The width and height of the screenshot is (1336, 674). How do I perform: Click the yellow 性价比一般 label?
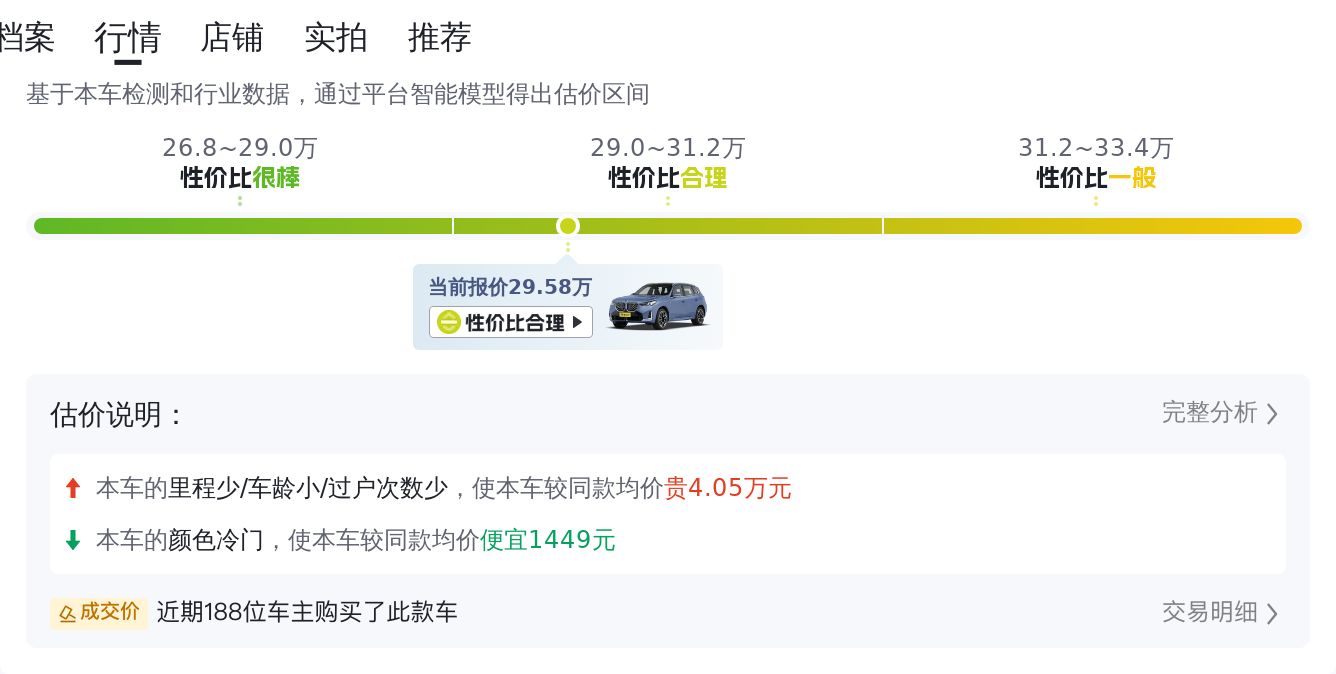[x=1096, y=178]
